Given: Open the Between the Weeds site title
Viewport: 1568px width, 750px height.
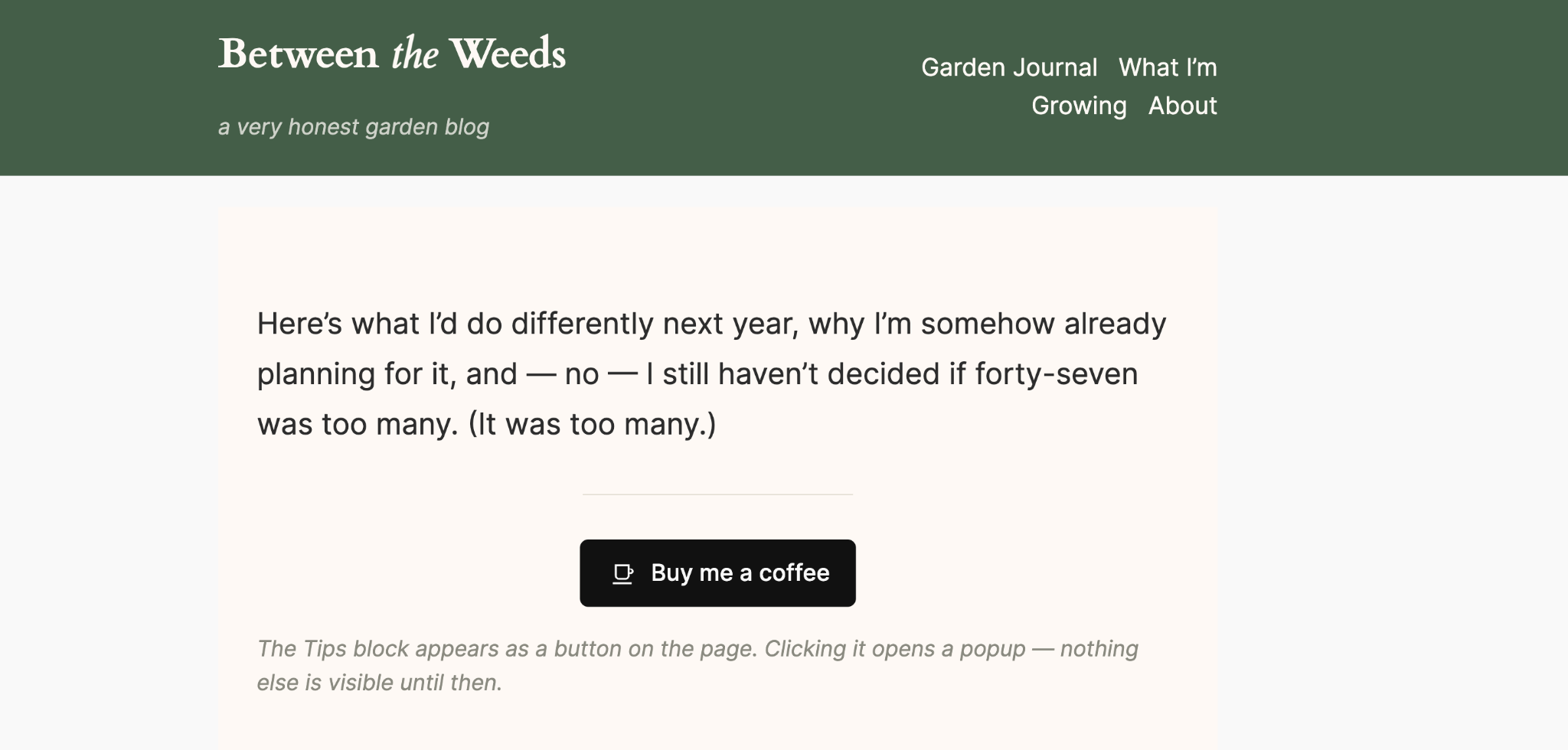Looking at the screenshot, I should tap(392, 54).
